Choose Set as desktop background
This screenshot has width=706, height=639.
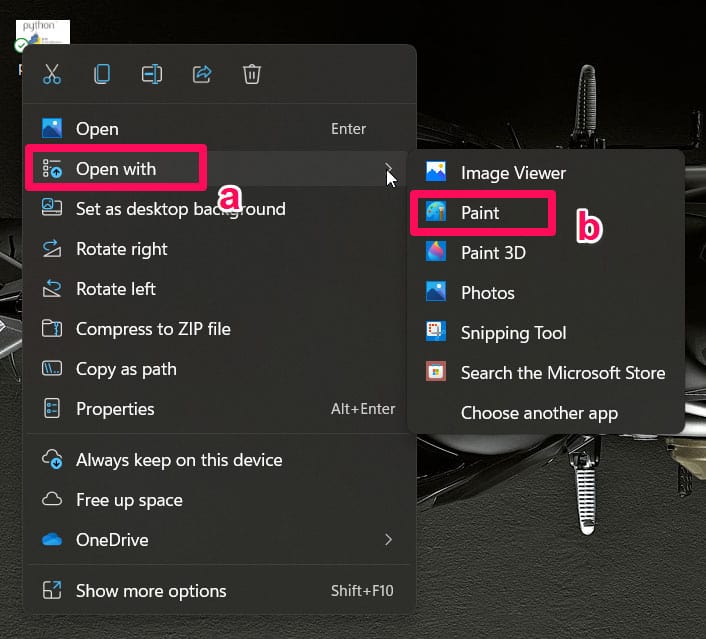pos(219,209)
